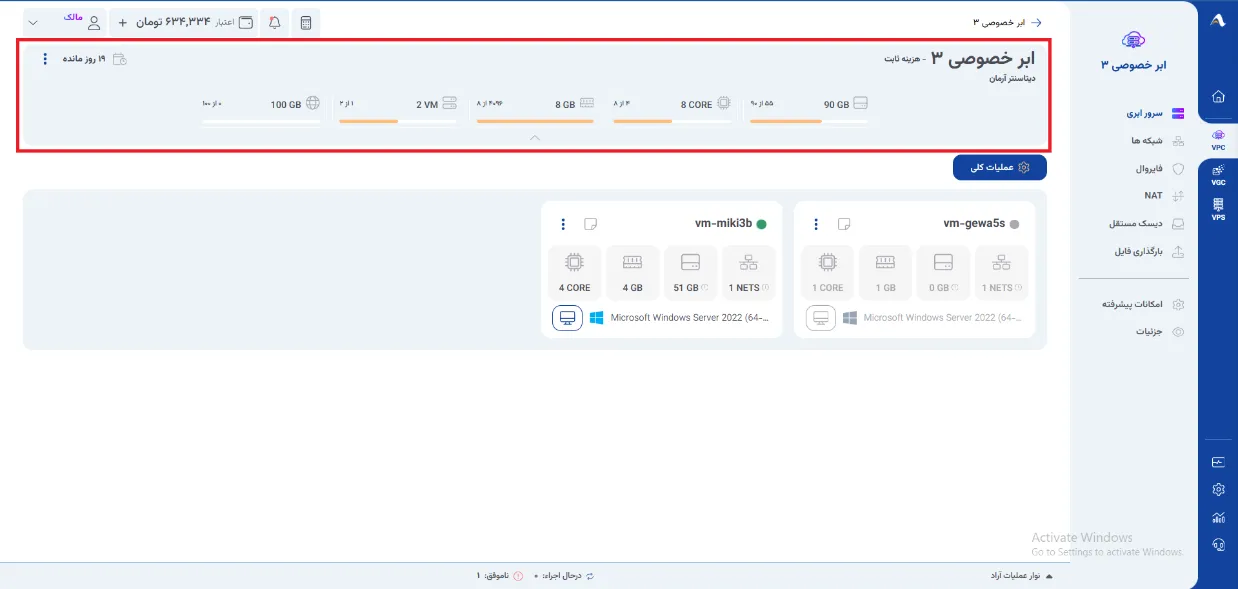This screenshot has height=589, width=1238.
Task: Open the monitoring icon in the rail
Action: [1218, 462]
